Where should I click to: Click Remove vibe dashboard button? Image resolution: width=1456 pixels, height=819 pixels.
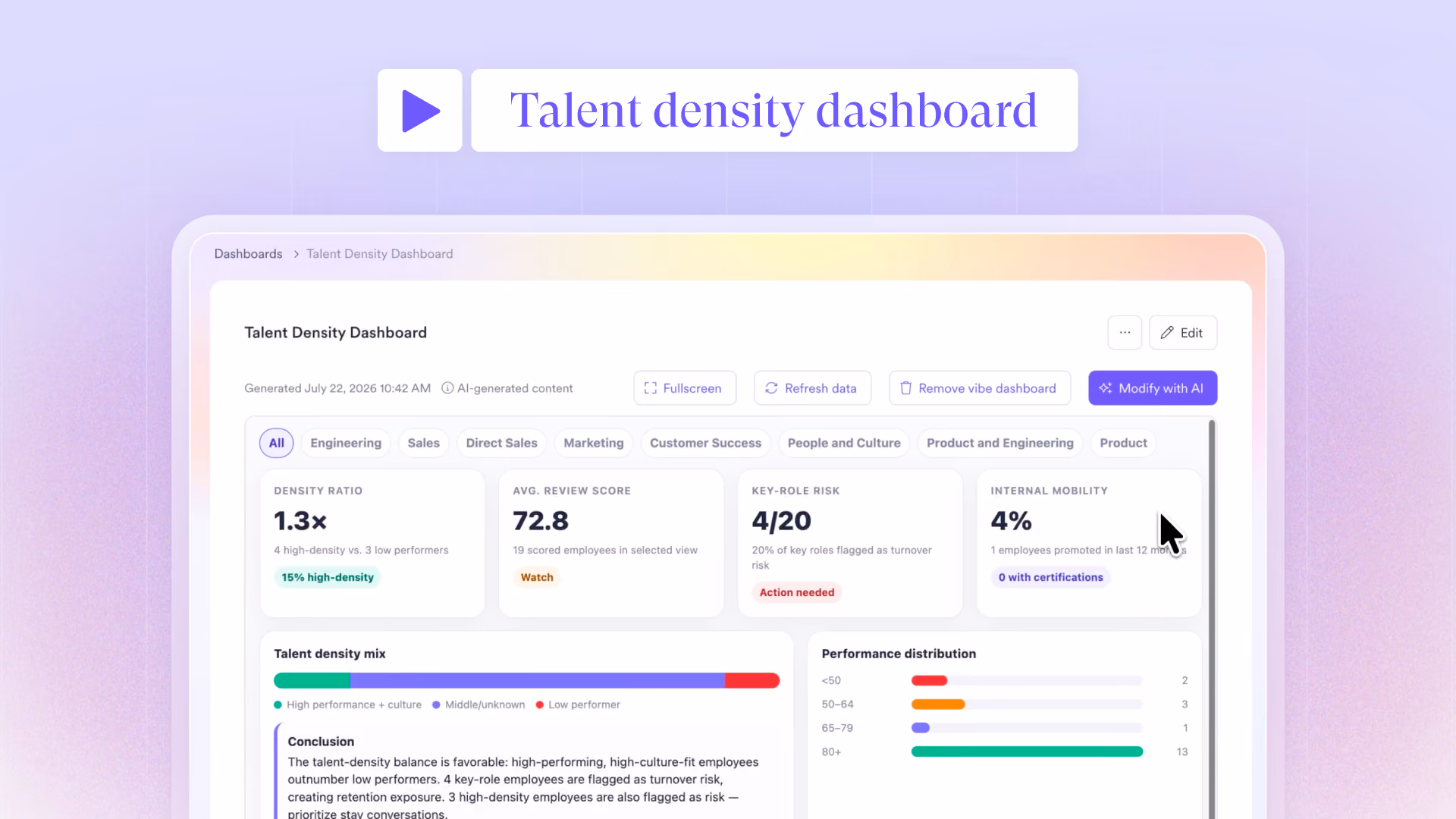coord(980,388)
